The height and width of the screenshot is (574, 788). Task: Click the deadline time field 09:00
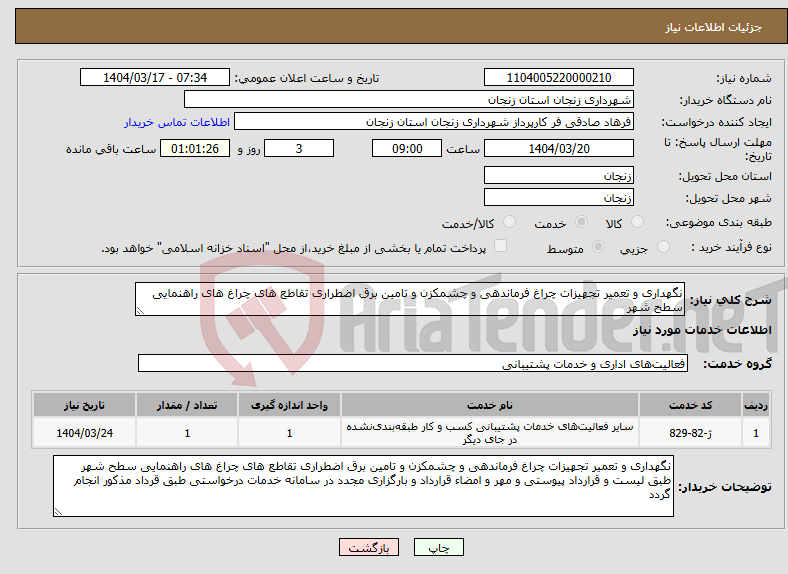coord(407,149)
